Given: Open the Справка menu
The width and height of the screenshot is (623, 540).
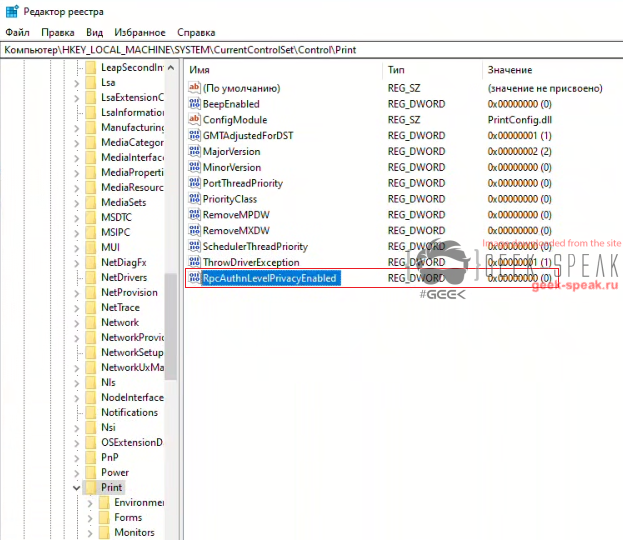Looking at the screenshot, I should 195,32.
